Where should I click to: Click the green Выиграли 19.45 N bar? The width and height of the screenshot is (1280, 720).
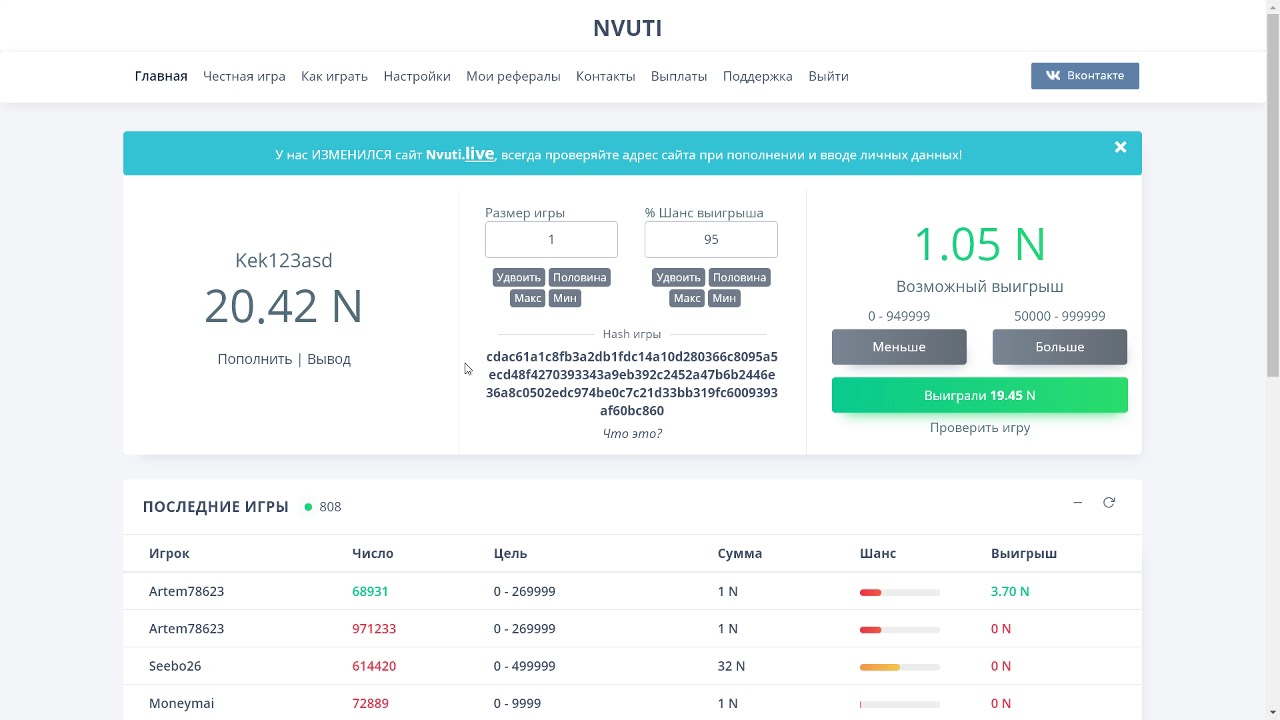tap(980, 395)
